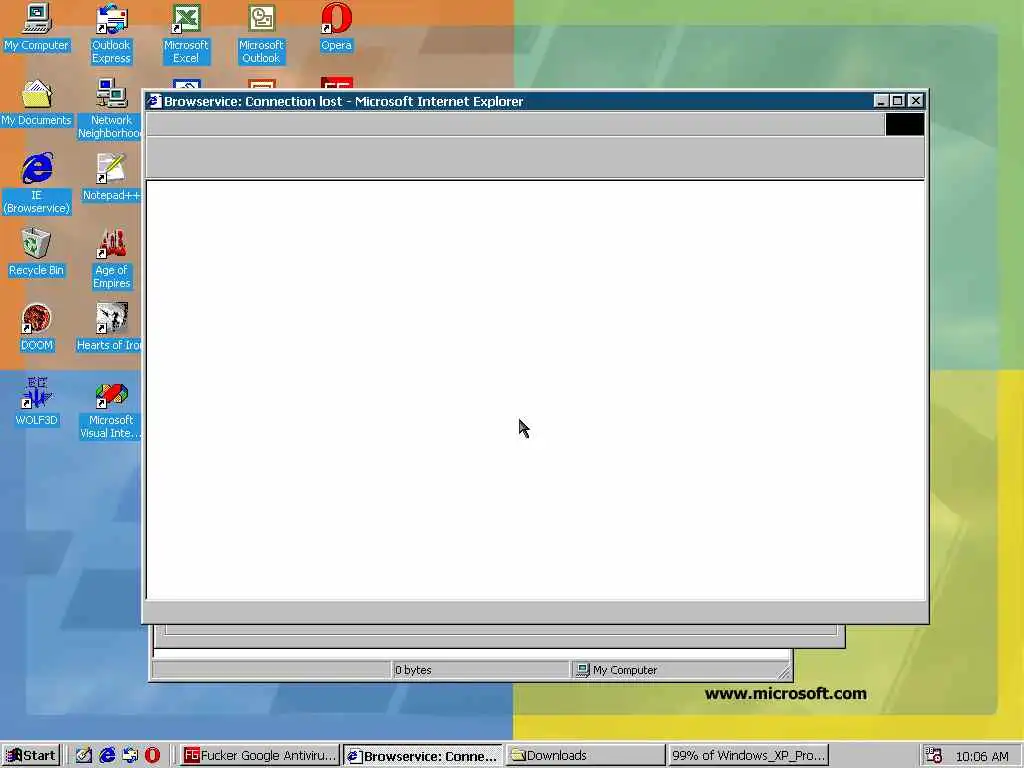Launch Internet Explorer from quick launch
The width and height of the screenshot is (1024, 768).
click(107, 756)
